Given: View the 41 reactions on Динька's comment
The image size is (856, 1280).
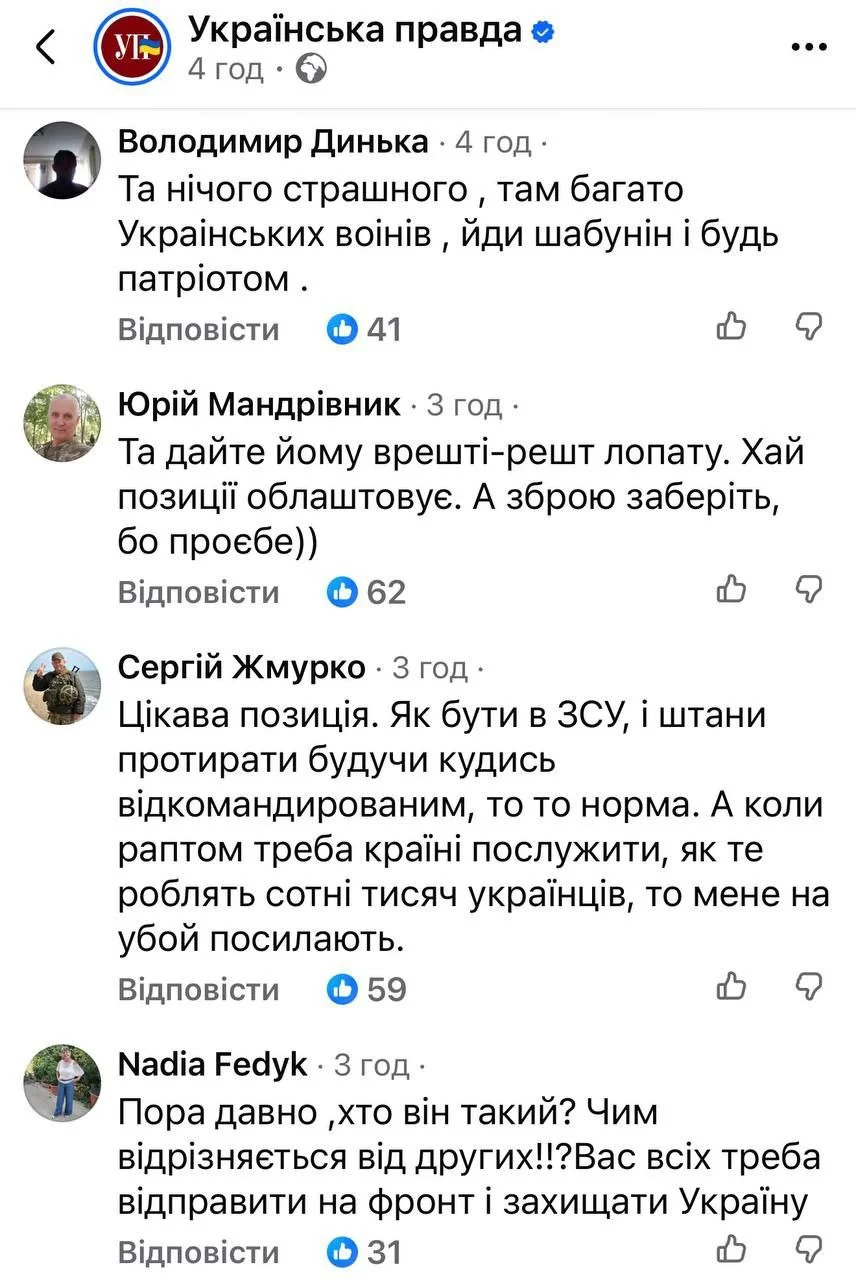Looking at the screenshot, I should (365, 329).
